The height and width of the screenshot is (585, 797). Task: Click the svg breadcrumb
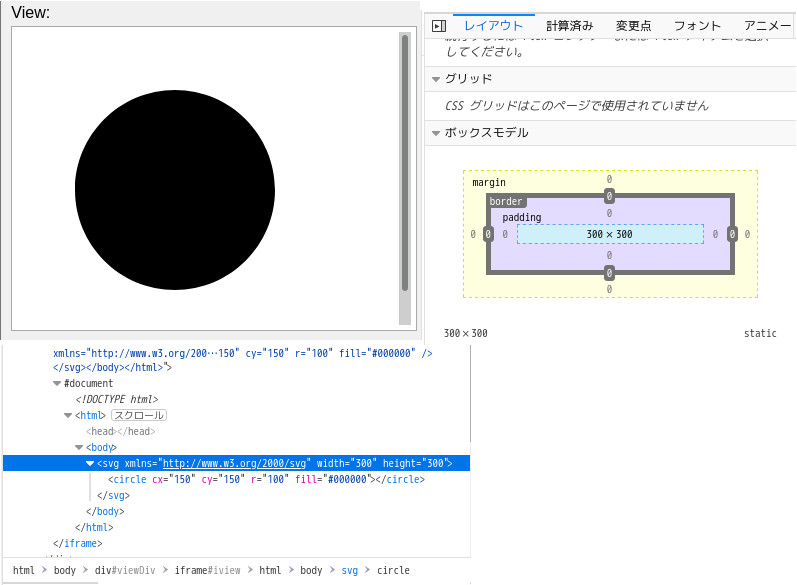pyautogui.click(x=350, y=570)
